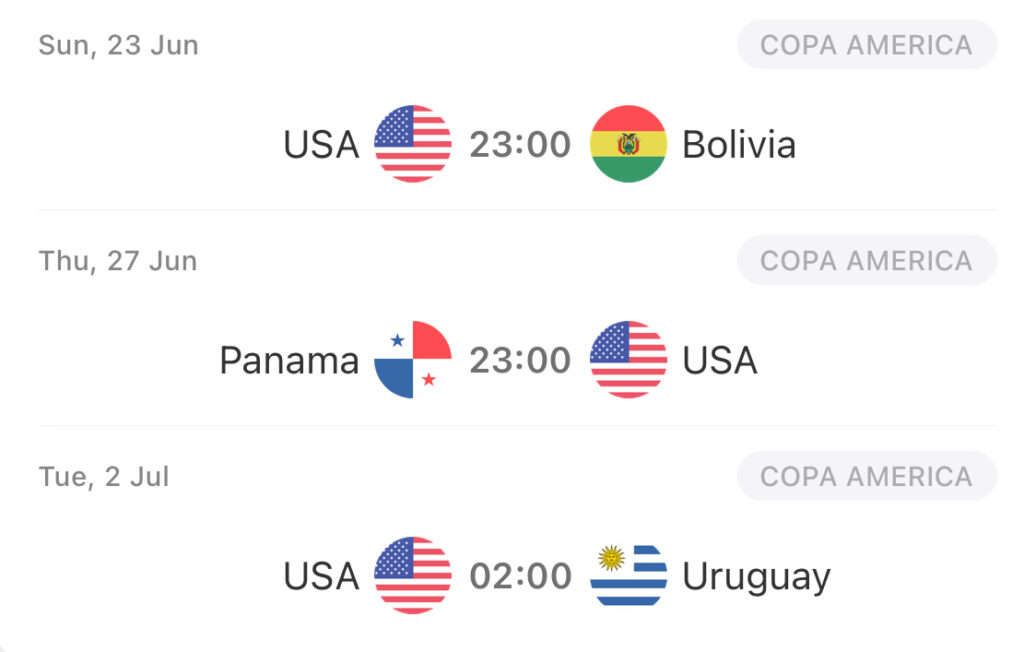Viewport: 1024px width, 652px height.
Task: Open the 02:00 USA vs Uruguay kickoff time
Action: (520, 576)
